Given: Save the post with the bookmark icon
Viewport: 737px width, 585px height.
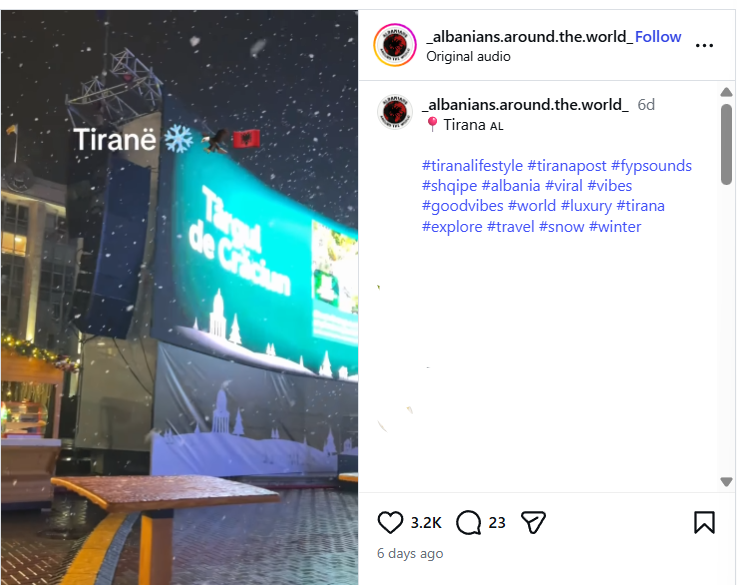Looking at the screenshot, I should (704, 522).
